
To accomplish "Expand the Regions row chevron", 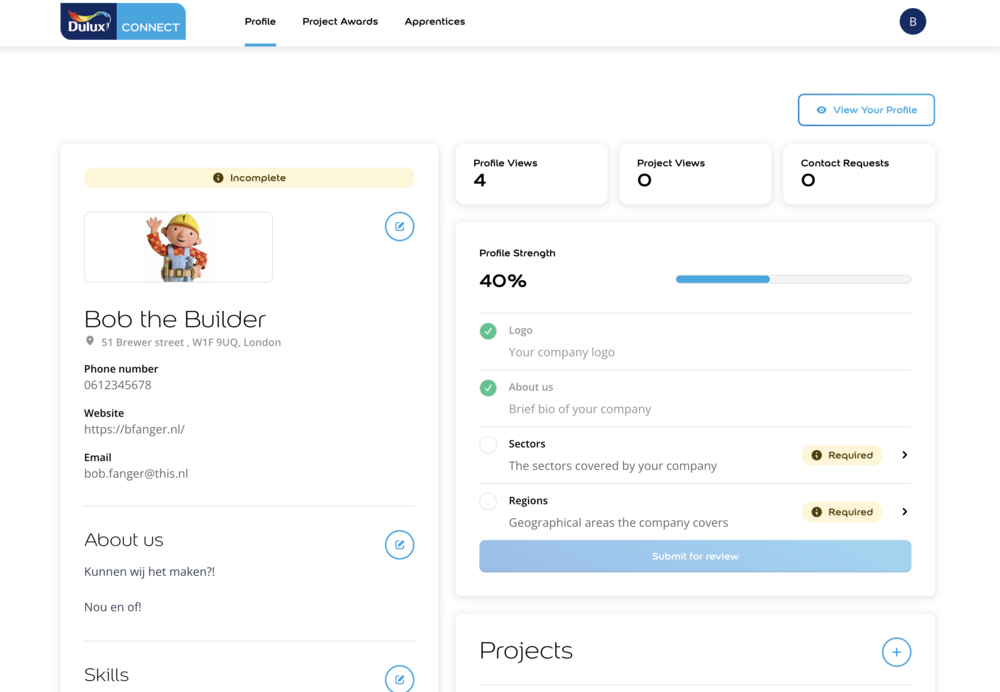I will [904, 512].
